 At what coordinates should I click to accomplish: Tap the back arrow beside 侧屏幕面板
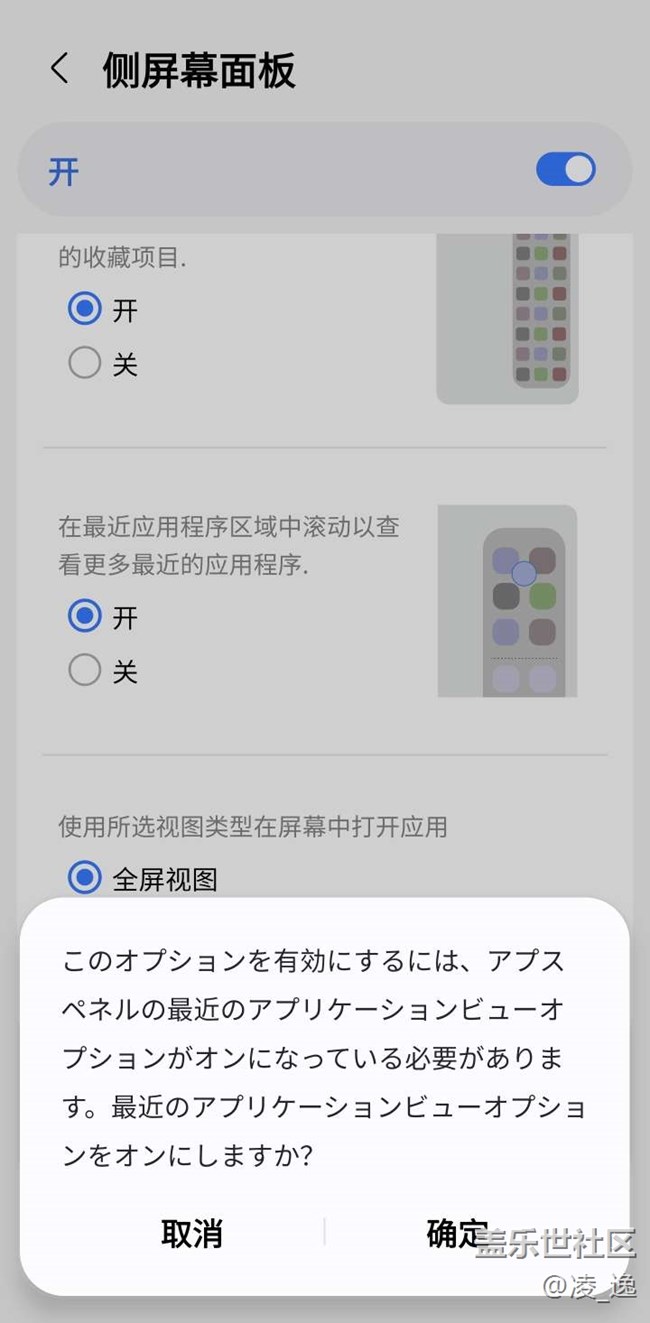[60, 69]
